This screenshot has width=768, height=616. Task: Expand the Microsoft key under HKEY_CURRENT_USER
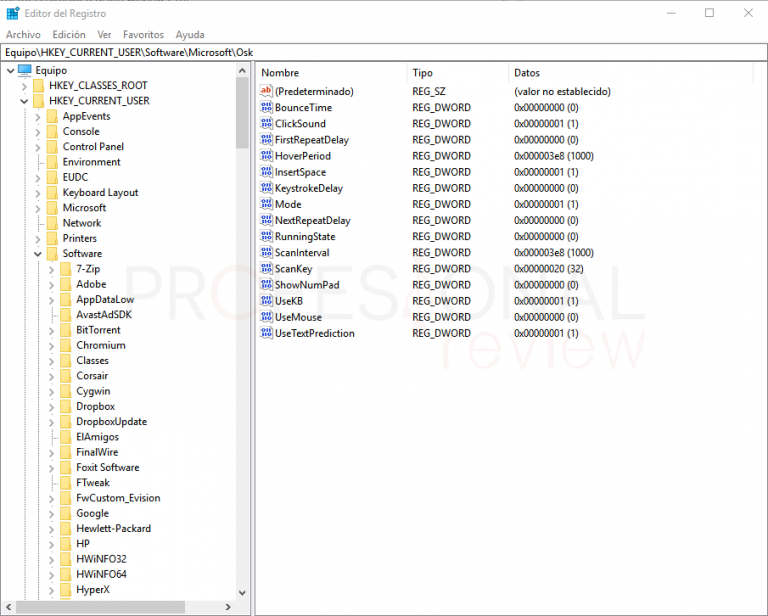[38, 209]
